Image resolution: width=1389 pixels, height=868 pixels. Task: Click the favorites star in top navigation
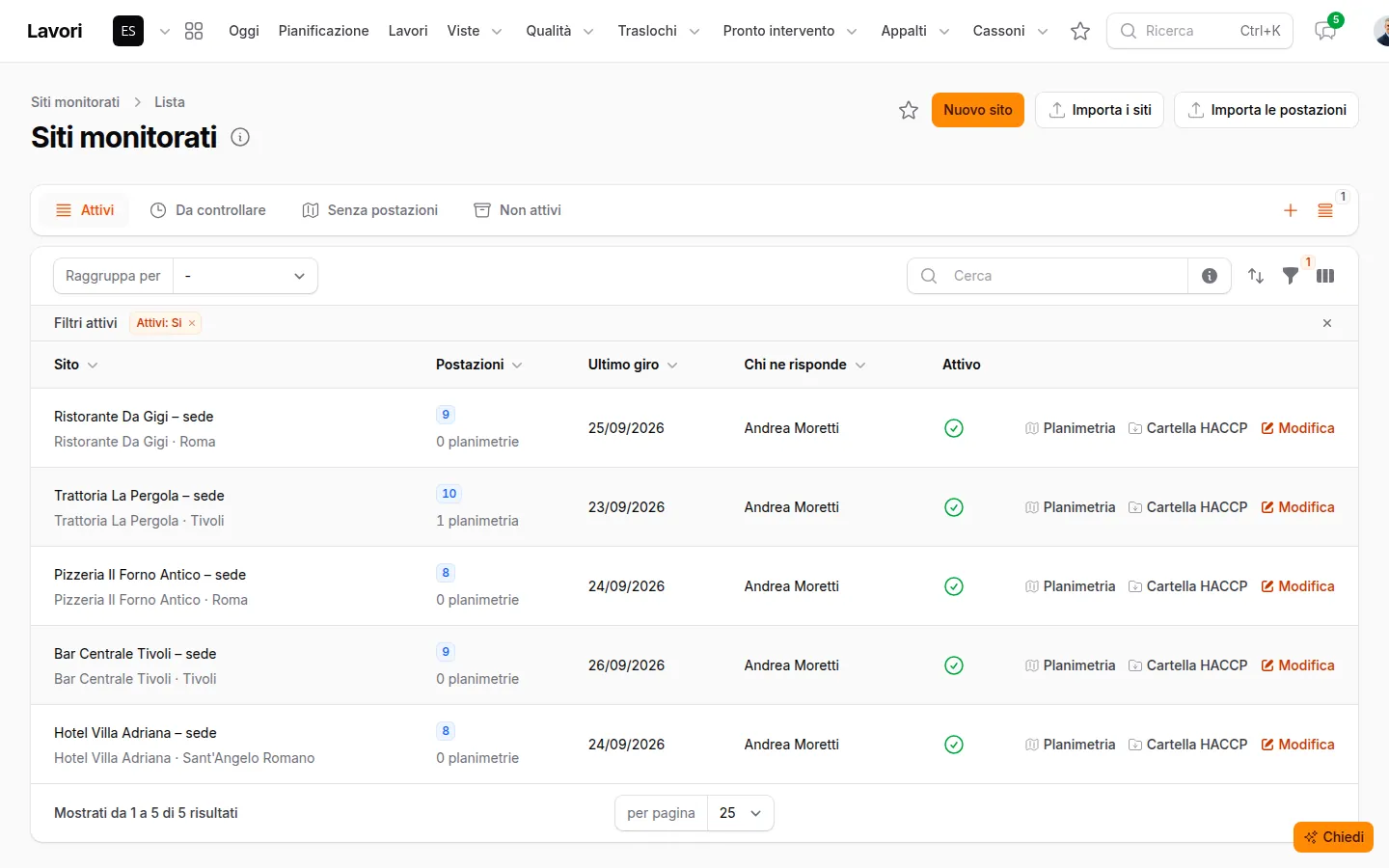(1080, 31)
